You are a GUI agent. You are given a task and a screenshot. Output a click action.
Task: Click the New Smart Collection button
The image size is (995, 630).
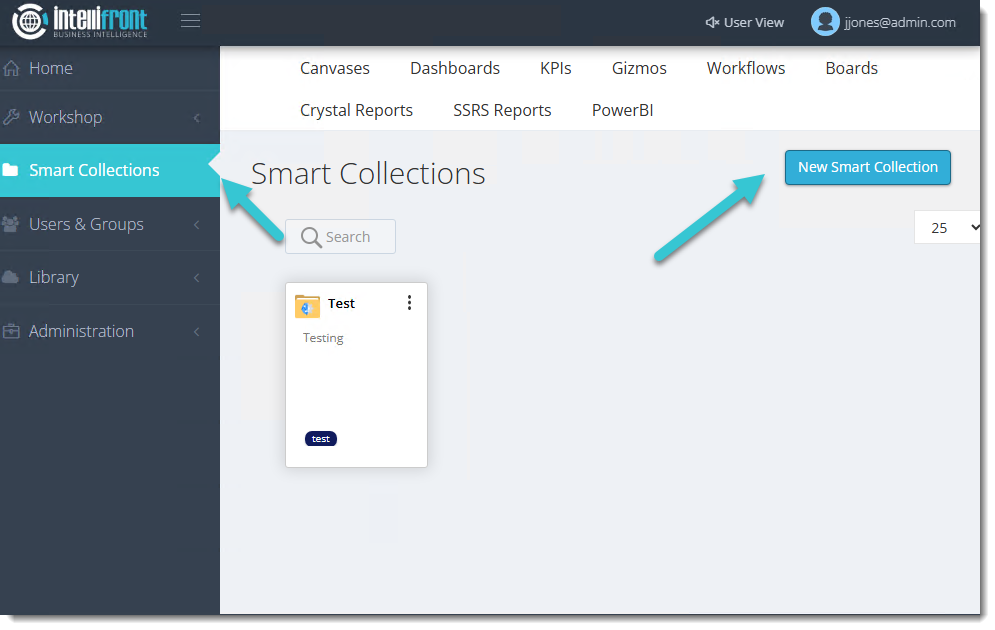coord(867,167)
